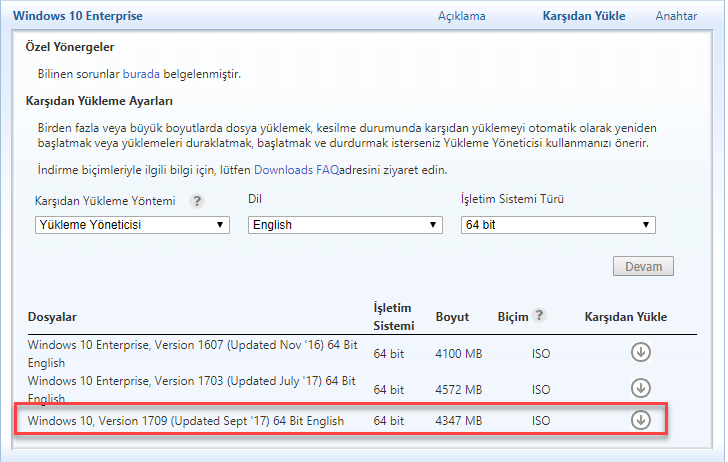Open the Karşıdan Yükleme Yöntemi dropdown
This screenshot has width=728, height=462.
click(132, 225)
